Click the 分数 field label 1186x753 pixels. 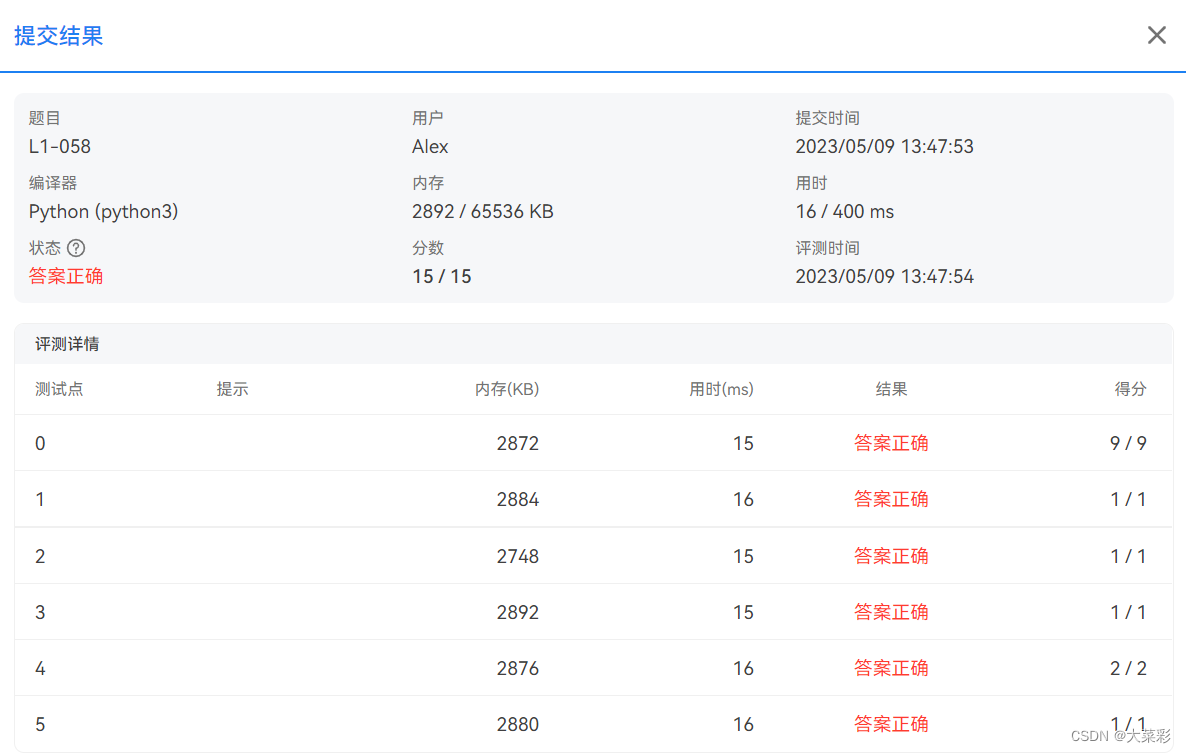click(427, 248)
